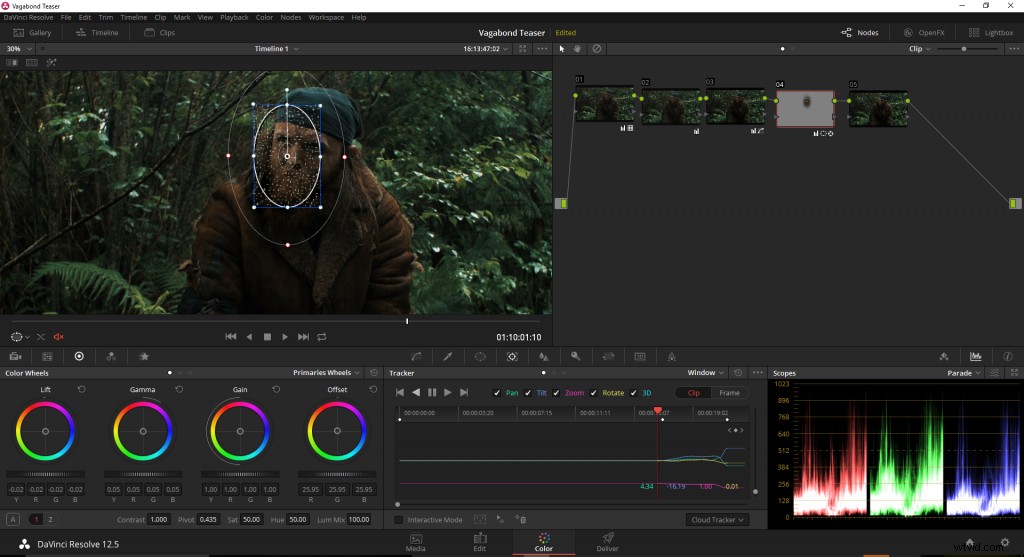Disable the Rotate tracking checkbox

[594, 393]
